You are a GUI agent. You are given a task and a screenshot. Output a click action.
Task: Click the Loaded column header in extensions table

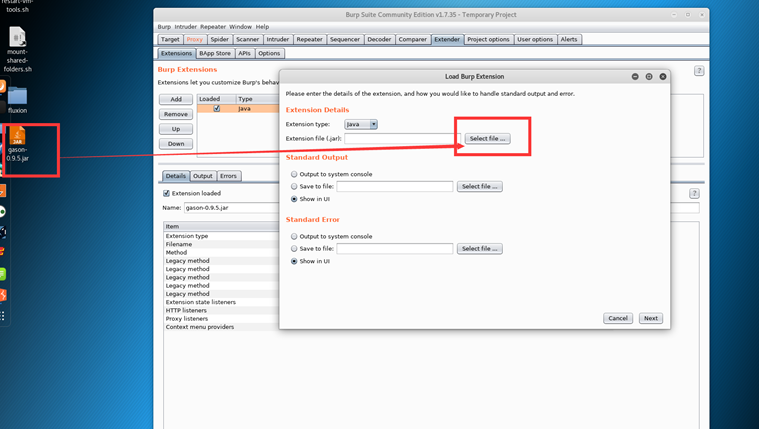point(216,99)
